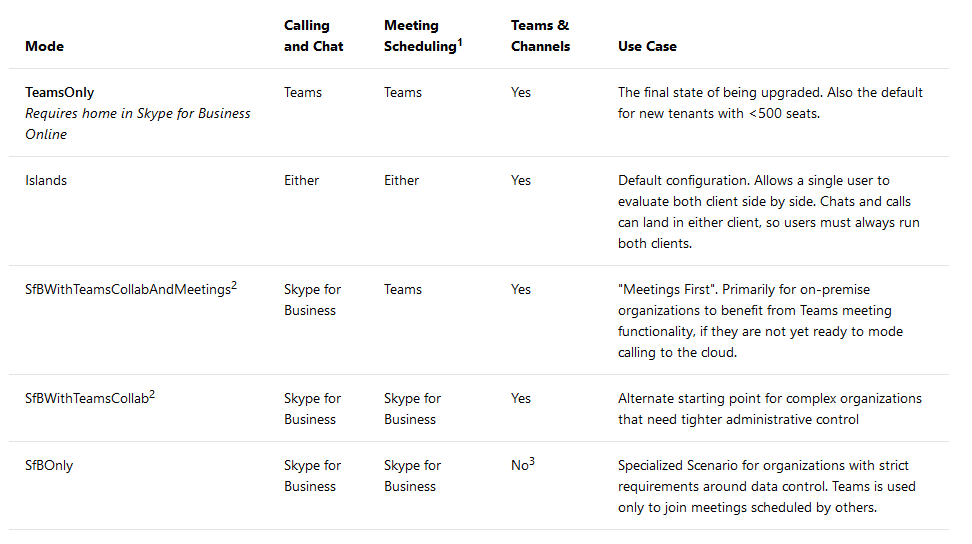Click the Teams & Channels column header
The width and height of the screenshot is (972, 544).
point(540,36)
